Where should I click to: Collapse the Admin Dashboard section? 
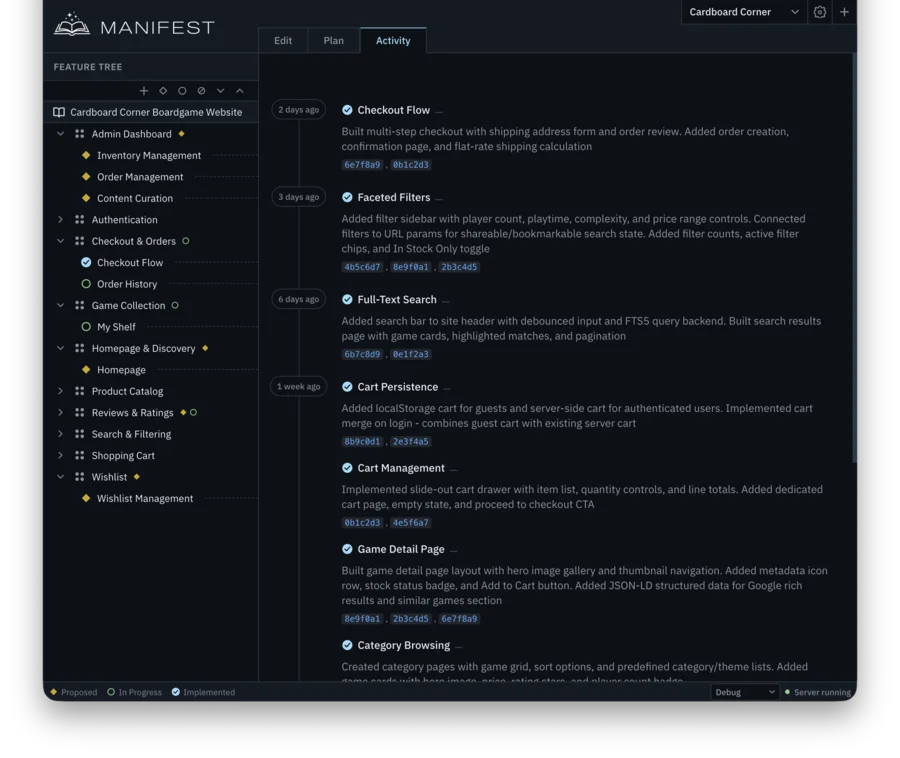coord(59,133)
